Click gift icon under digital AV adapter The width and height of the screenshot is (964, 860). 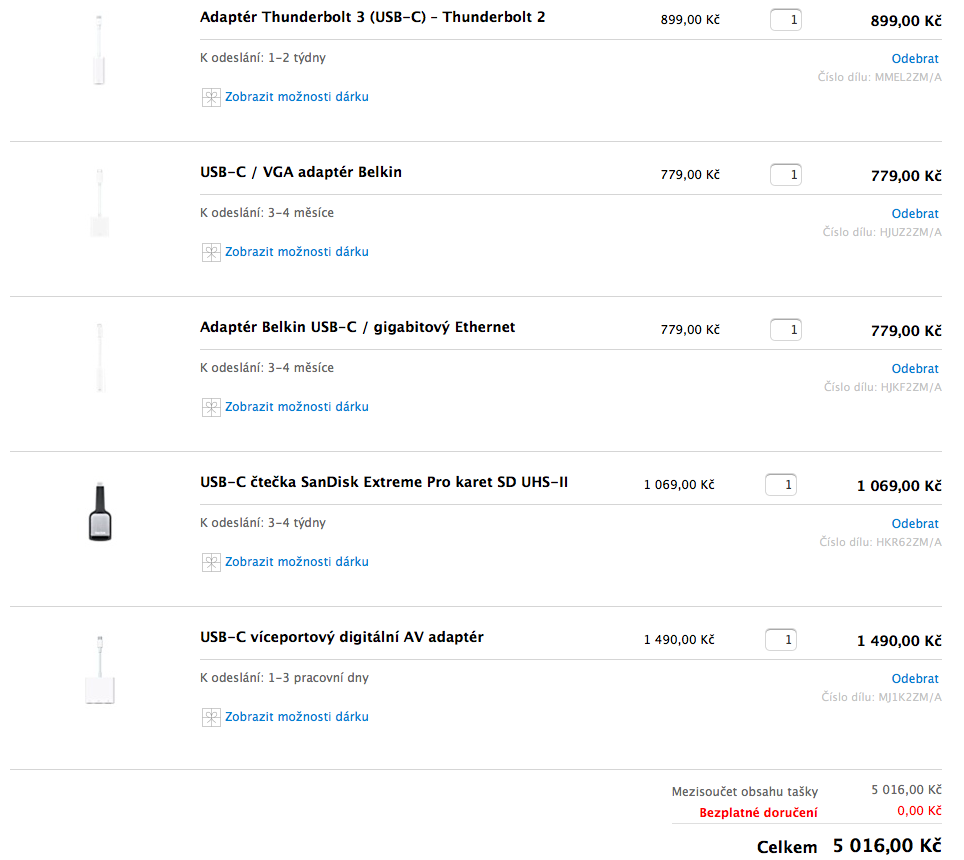pos(211,717)
